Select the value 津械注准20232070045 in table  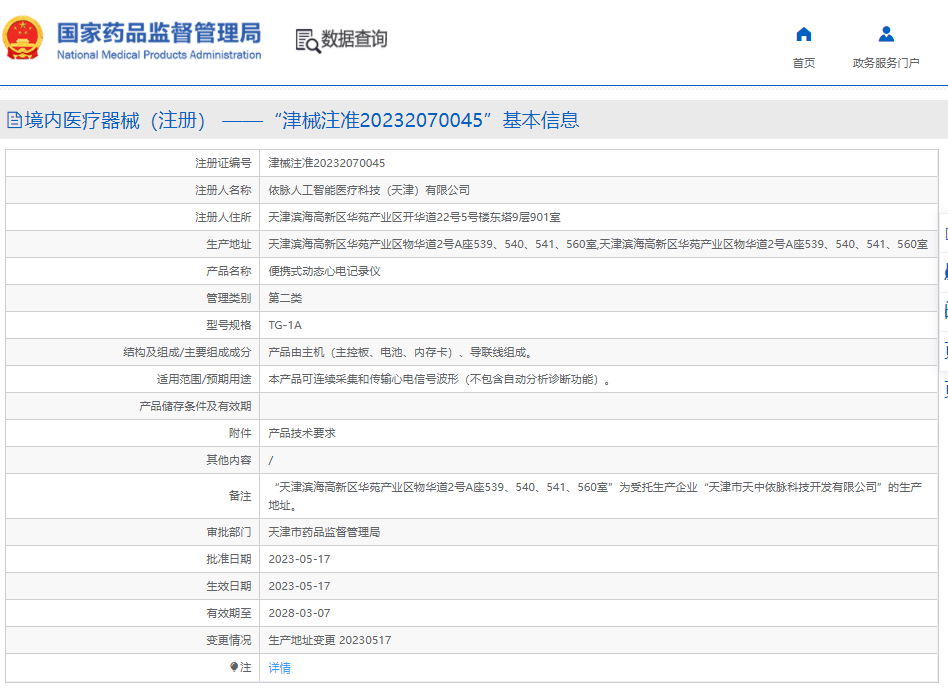pos(326,163)
